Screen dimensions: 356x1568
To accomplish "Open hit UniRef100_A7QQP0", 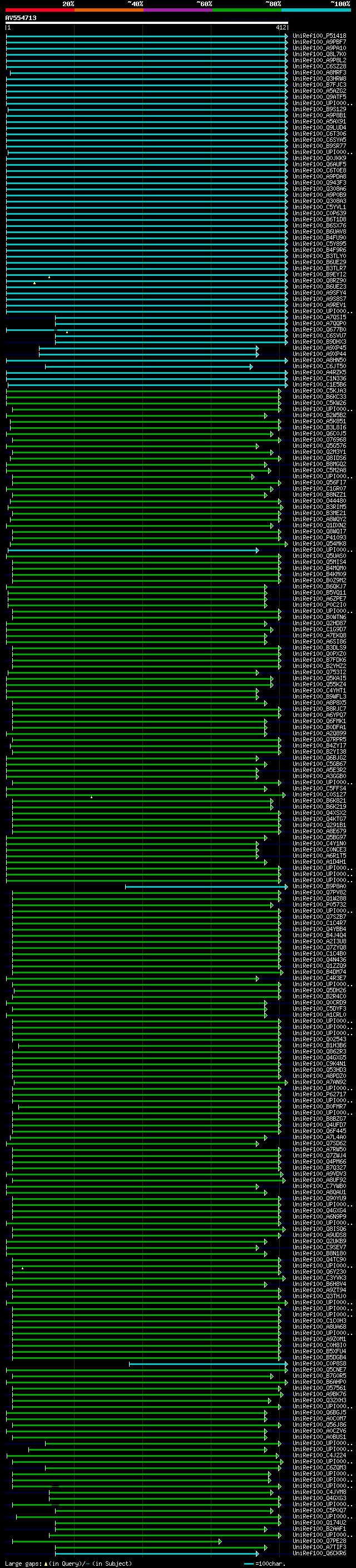I will coord(319,323).
